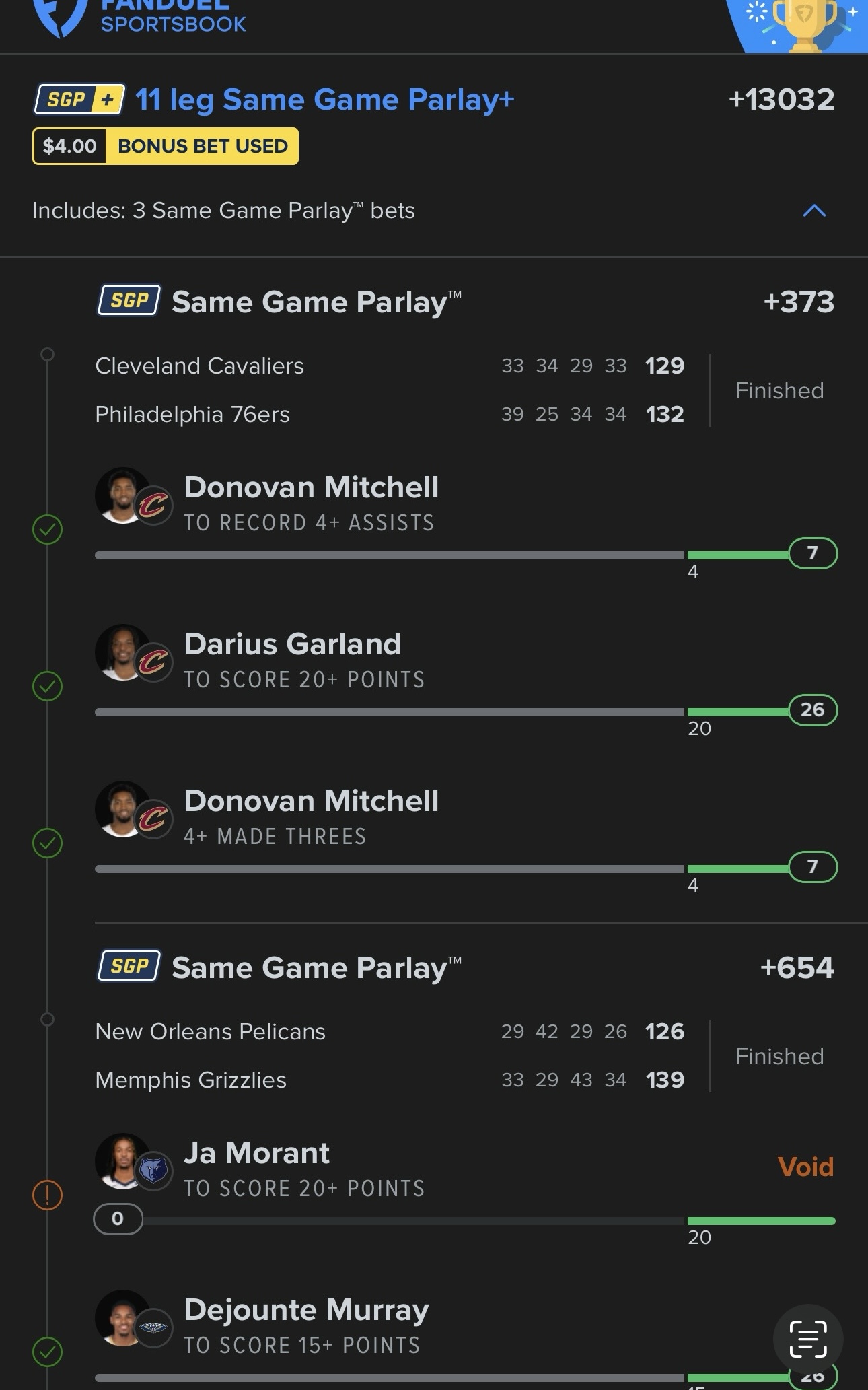868x1390 pixels.
Task: Expand the 11 leg Same Game Parlay+ header
Action: [325, 100]
